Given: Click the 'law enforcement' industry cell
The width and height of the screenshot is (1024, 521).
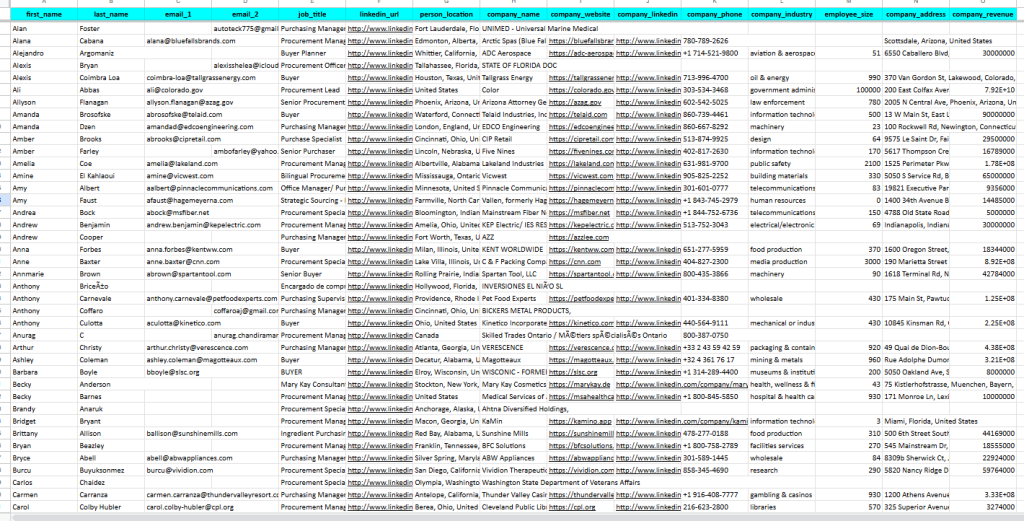Looking at the screenshot, I should [x=782, y=103].
